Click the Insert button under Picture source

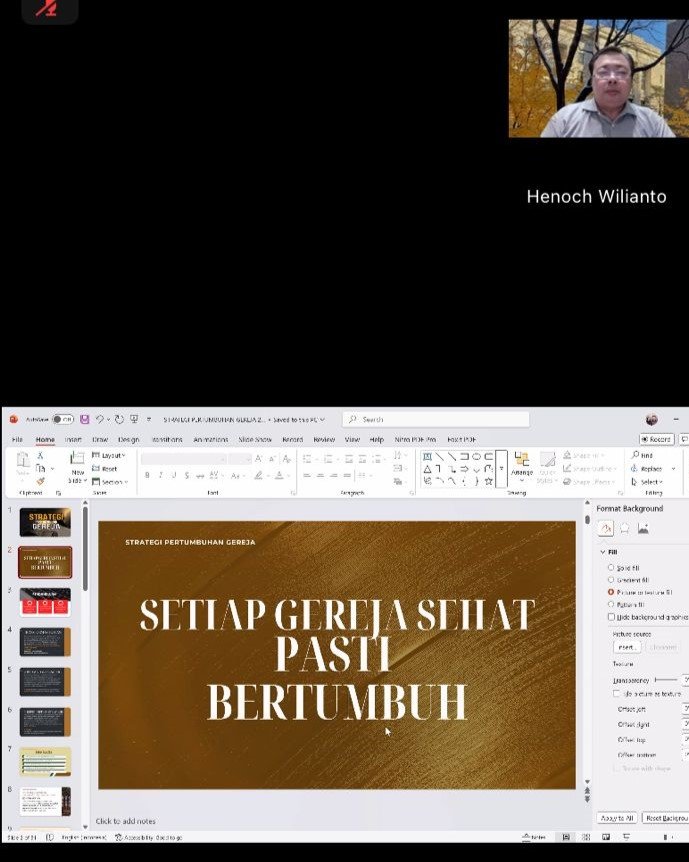click(x=626, y=647)
